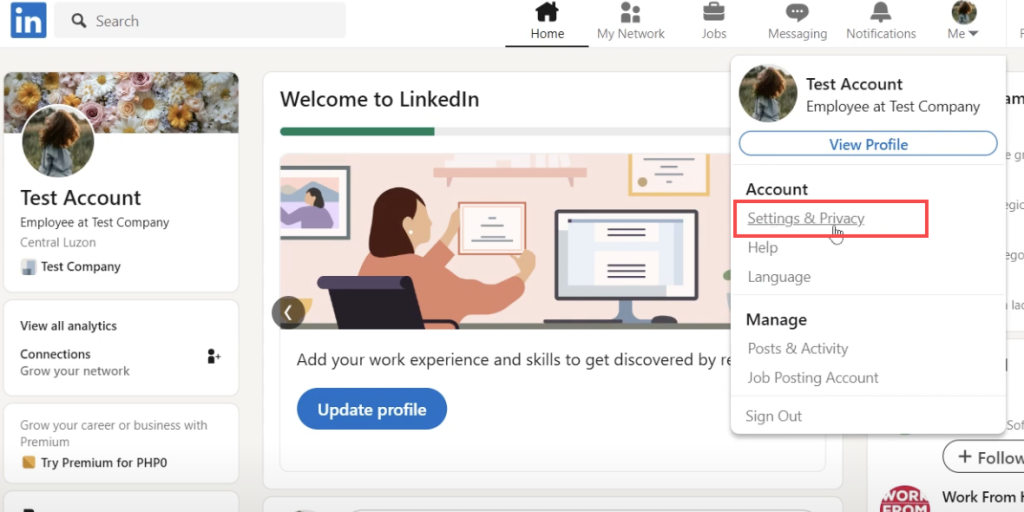The width and height of the screenshot is (1024, 512).
Task: Click the floral cover banner image
Action: [121, 103]
